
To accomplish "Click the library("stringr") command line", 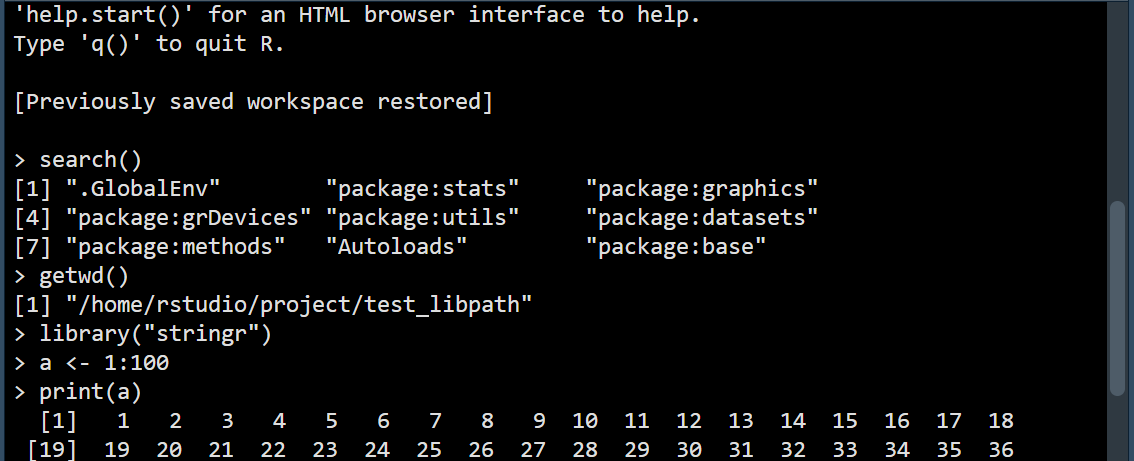I will coord(156,333).
